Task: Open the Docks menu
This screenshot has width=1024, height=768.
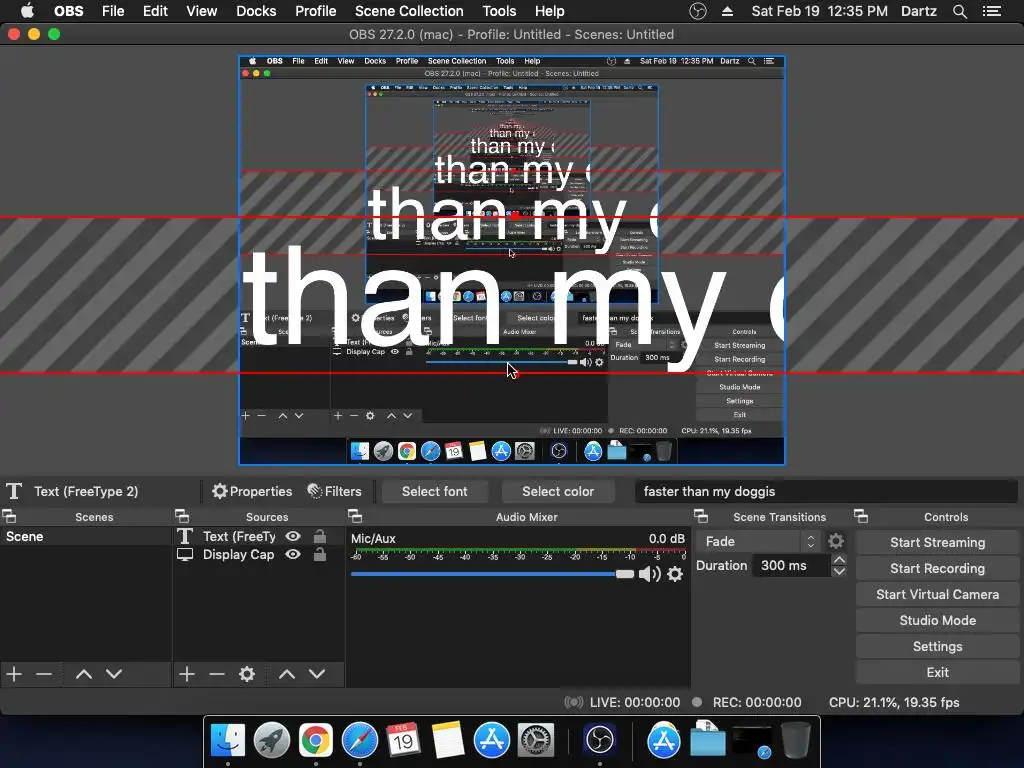Action: coord(256,11)
